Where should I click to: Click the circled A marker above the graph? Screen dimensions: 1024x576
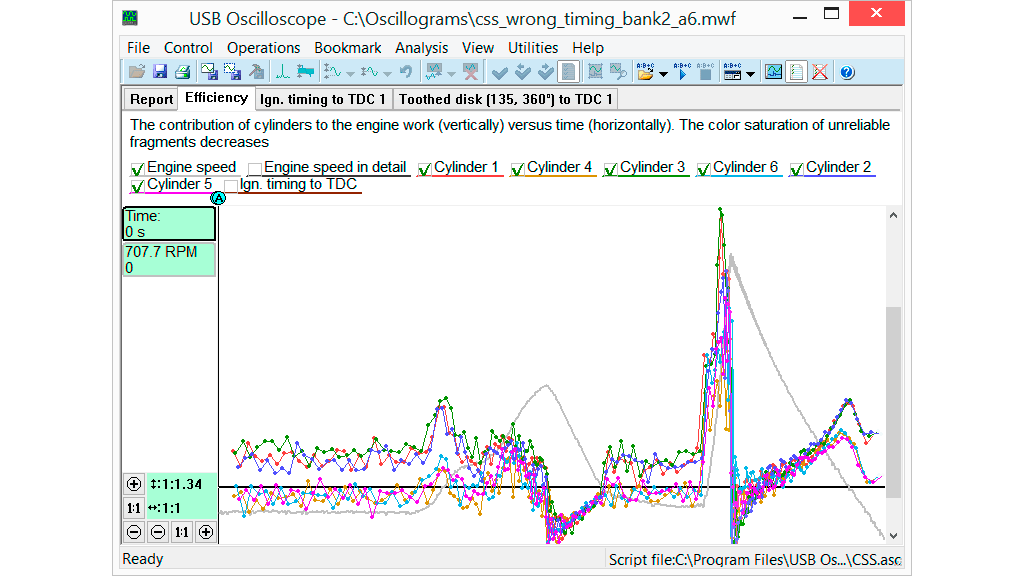pyautogui.click(x=218, y=198)
